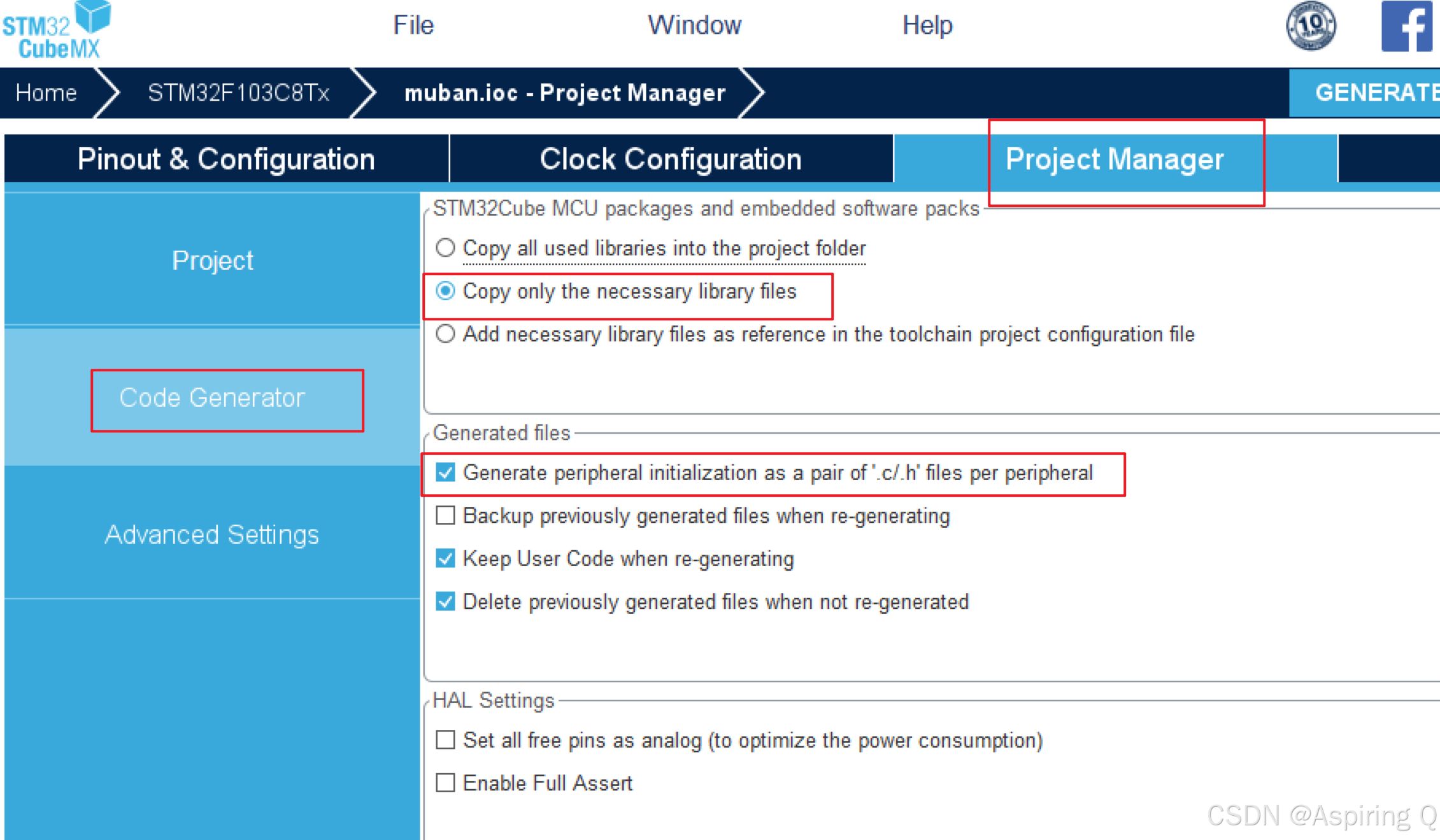Image resolution: width=1440 pixels, height=840 pixels.
Task: Enable Set all free pins as analog
Action: [445, 740]
